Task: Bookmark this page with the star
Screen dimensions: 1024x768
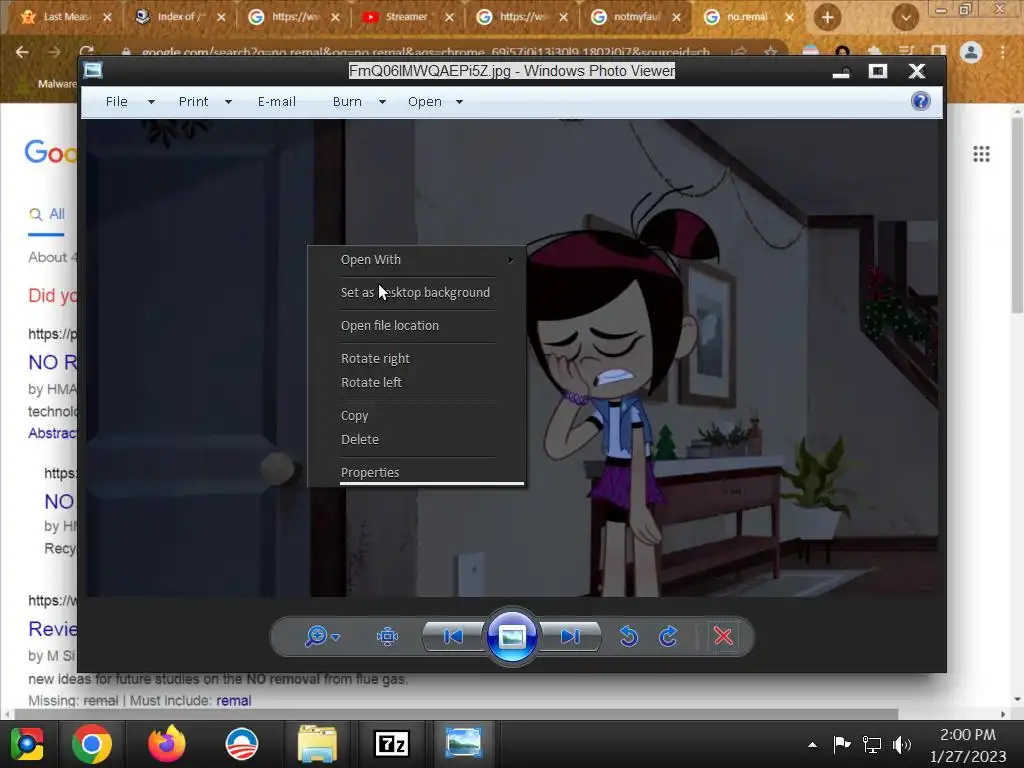Action: click(771, 52)
